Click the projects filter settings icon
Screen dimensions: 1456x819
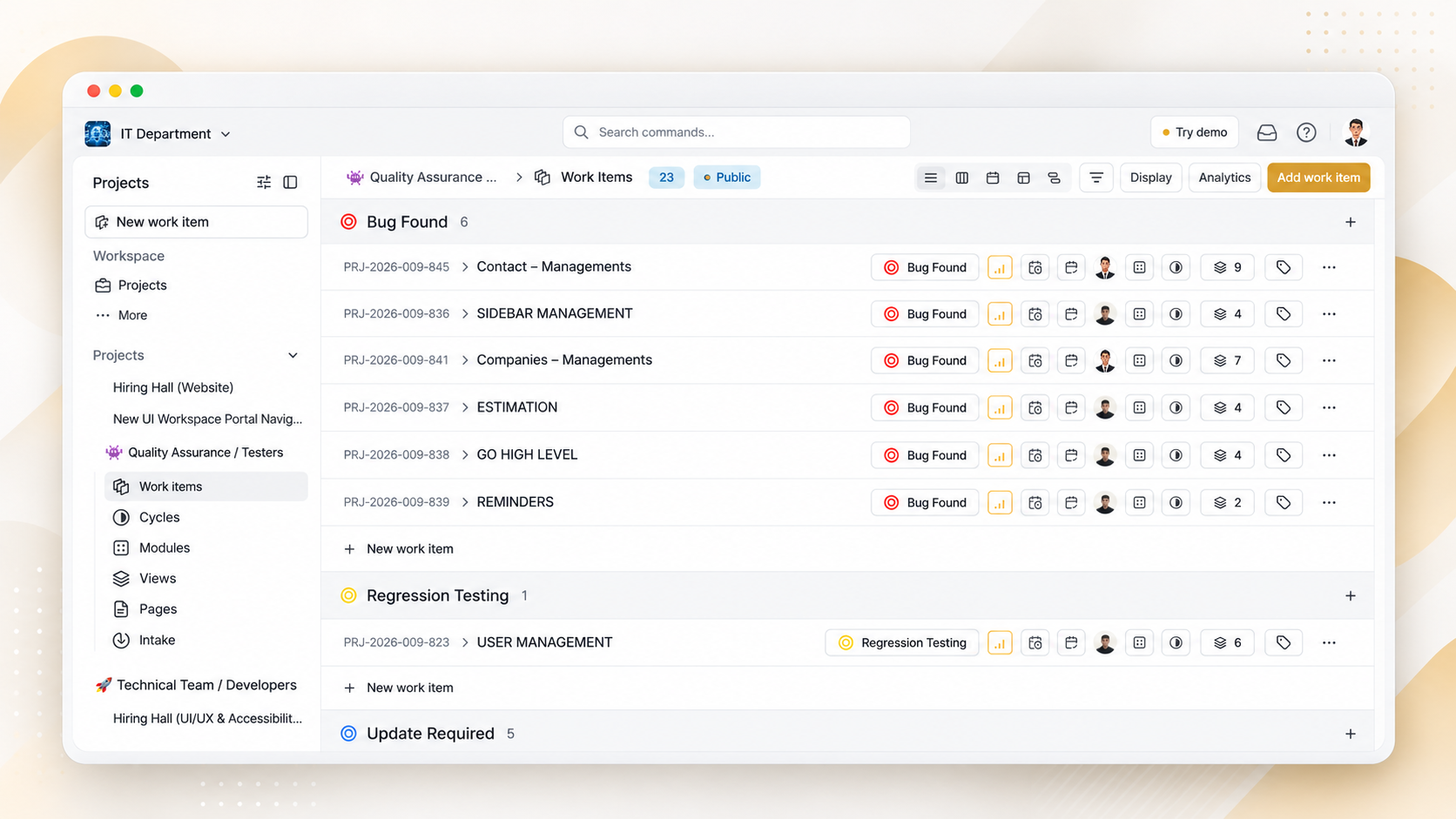[x=264, y=182]
